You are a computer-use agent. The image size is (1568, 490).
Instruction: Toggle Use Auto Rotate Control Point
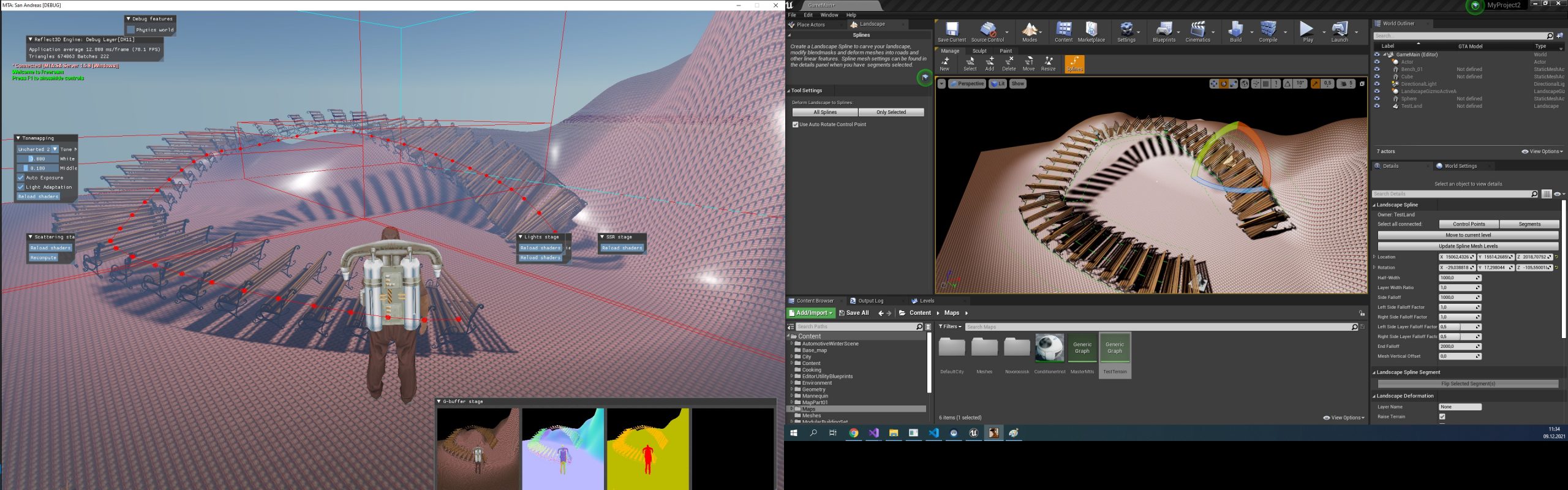[x=796, y=124]
